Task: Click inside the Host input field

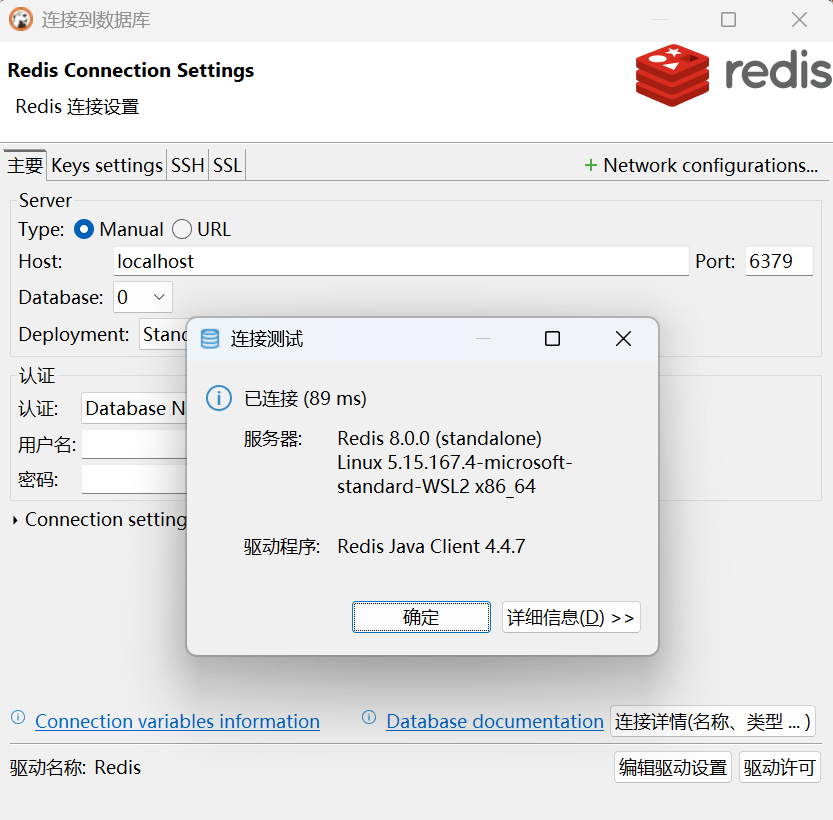Action: point(400,261)
